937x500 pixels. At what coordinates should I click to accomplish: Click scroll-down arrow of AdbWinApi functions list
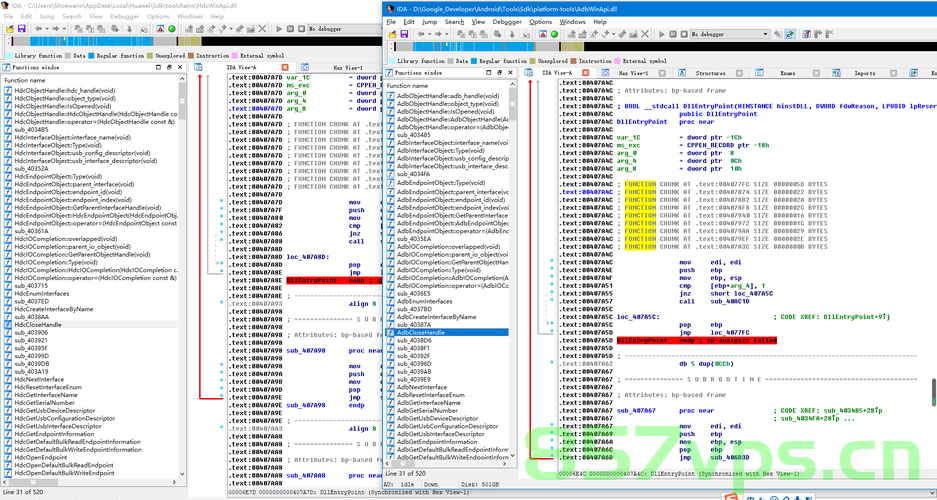click(512, 456)
